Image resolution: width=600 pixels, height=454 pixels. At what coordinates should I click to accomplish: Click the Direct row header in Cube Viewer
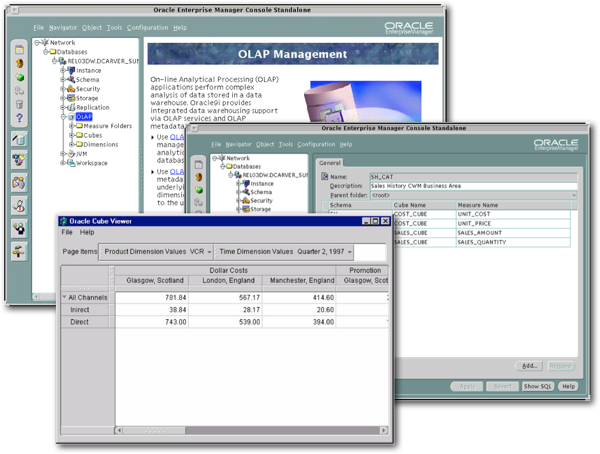(x=85, y=322)
